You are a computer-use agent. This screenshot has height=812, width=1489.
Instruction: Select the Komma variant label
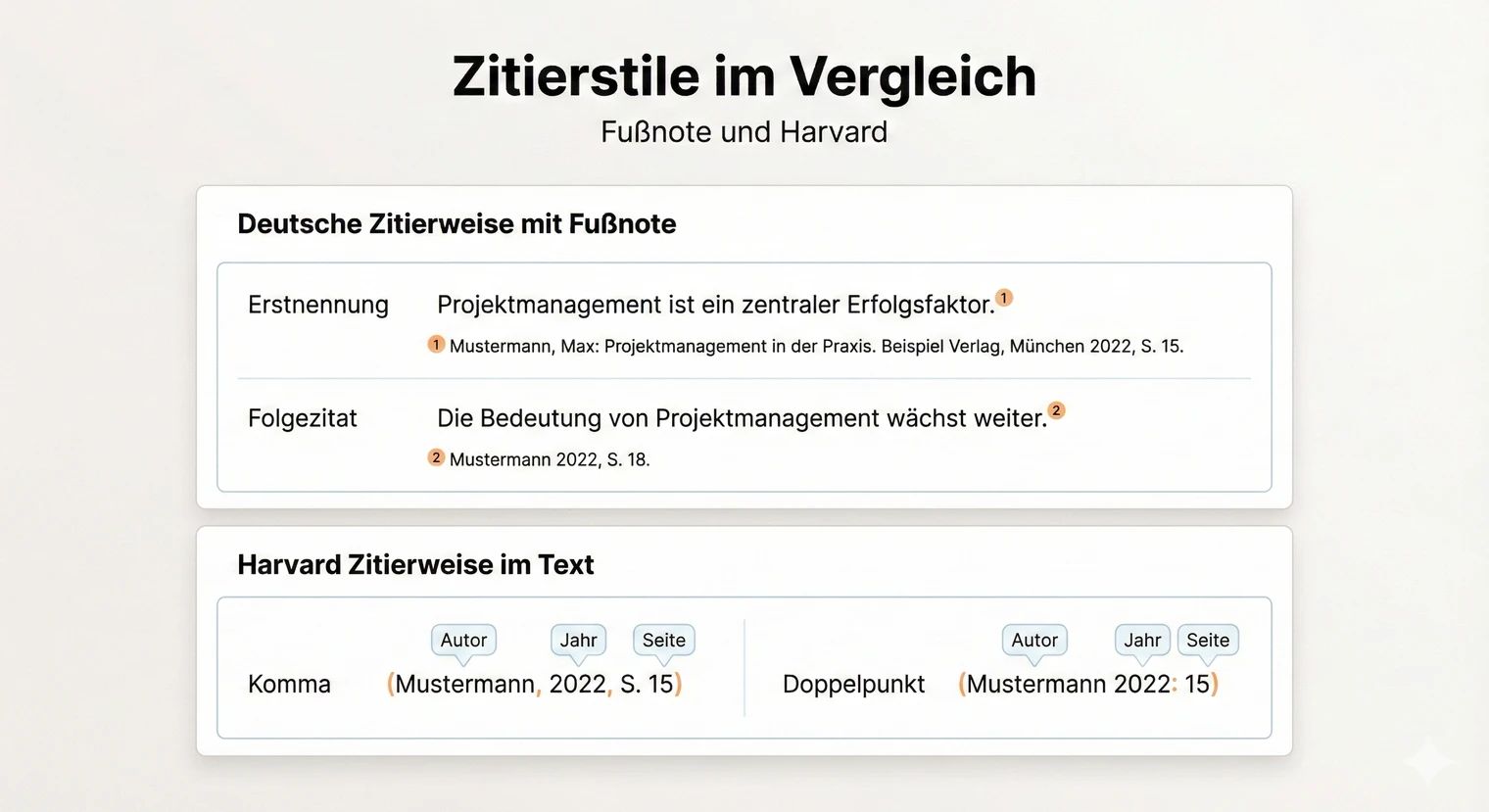289,684
